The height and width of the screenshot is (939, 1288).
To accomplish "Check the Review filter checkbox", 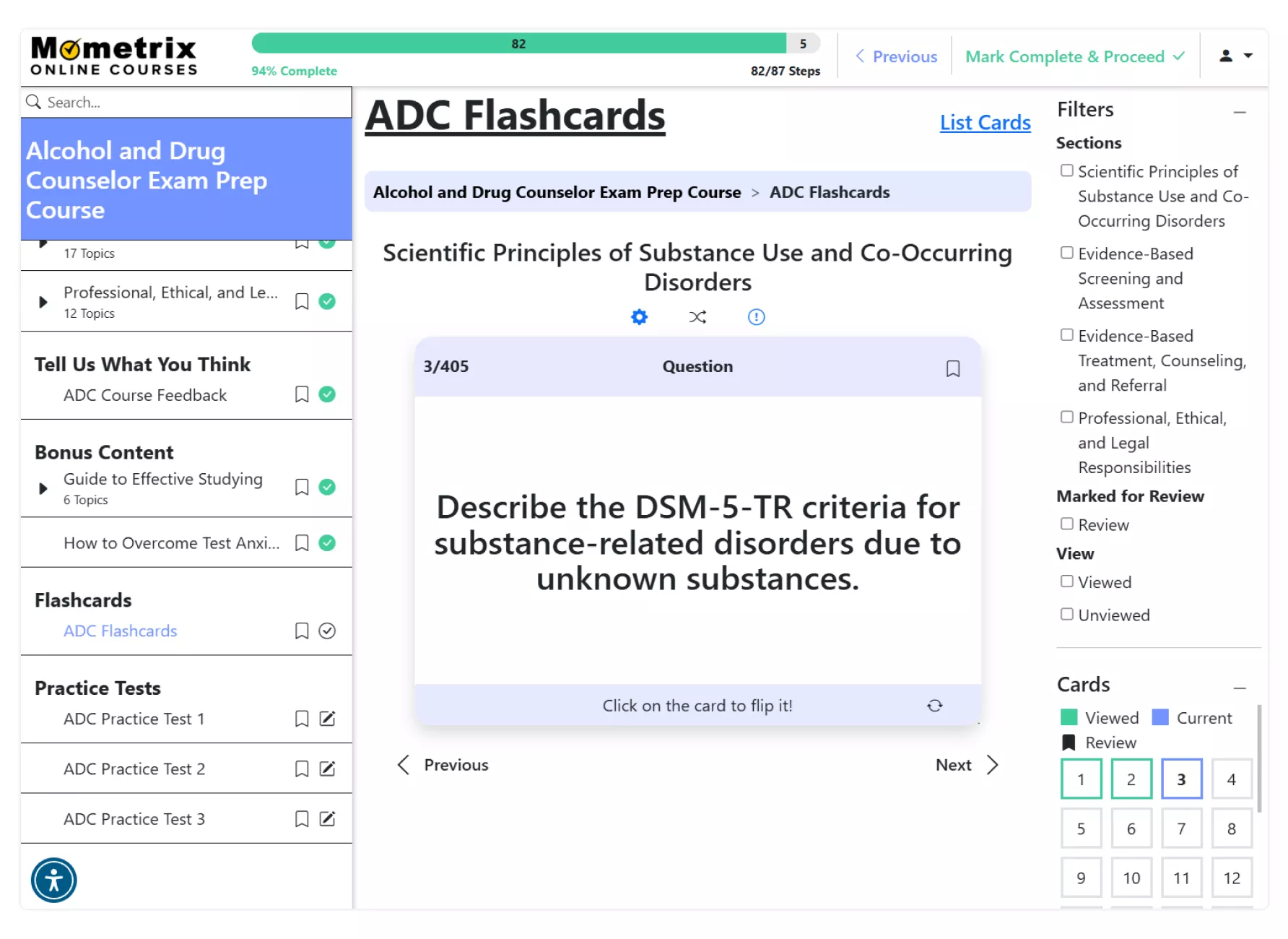I will click(1066, 524).
